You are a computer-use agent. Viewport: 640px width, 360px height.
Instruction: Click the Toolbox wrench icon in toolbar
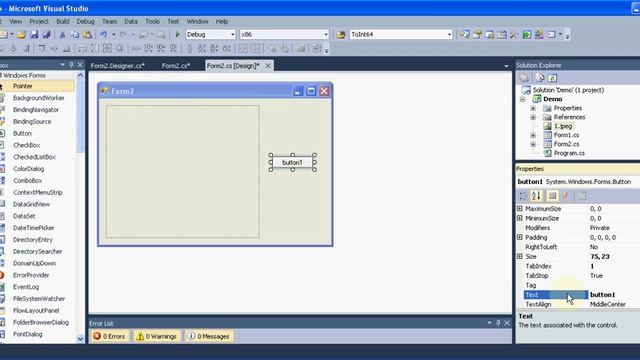(x=514, y=35)
